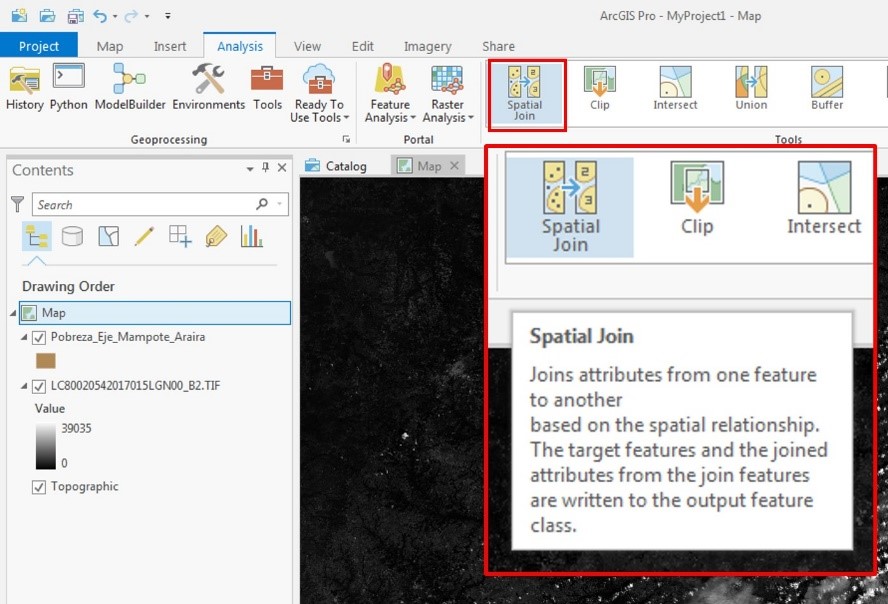List By Drawing Order
888x604 pixels.
37,237
